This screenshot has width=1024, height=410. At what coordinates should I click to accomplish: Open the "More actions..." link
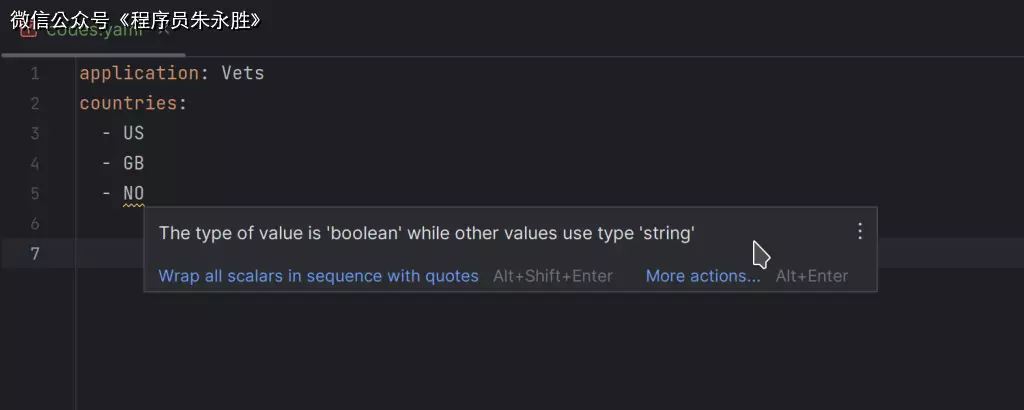point(702,276)
